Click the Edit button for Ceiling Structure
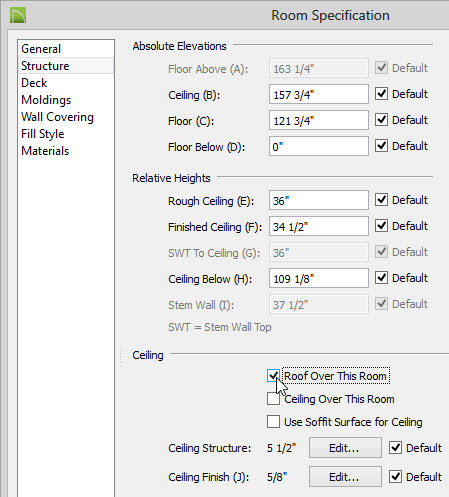This screenshot has height=497, width=449. (345, 448)
